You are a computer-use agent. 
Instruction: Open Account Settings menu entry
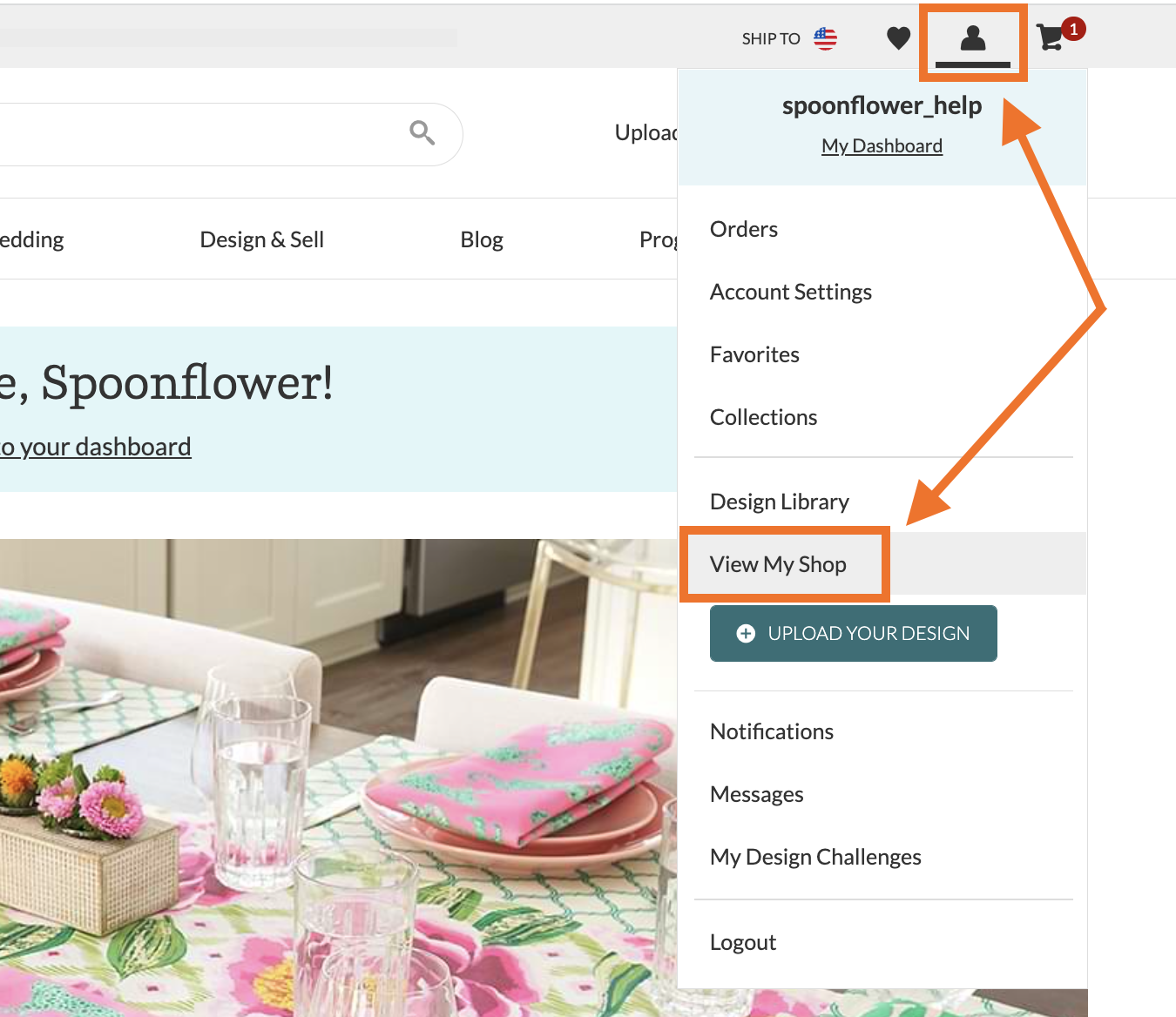(x=791, y=292)
